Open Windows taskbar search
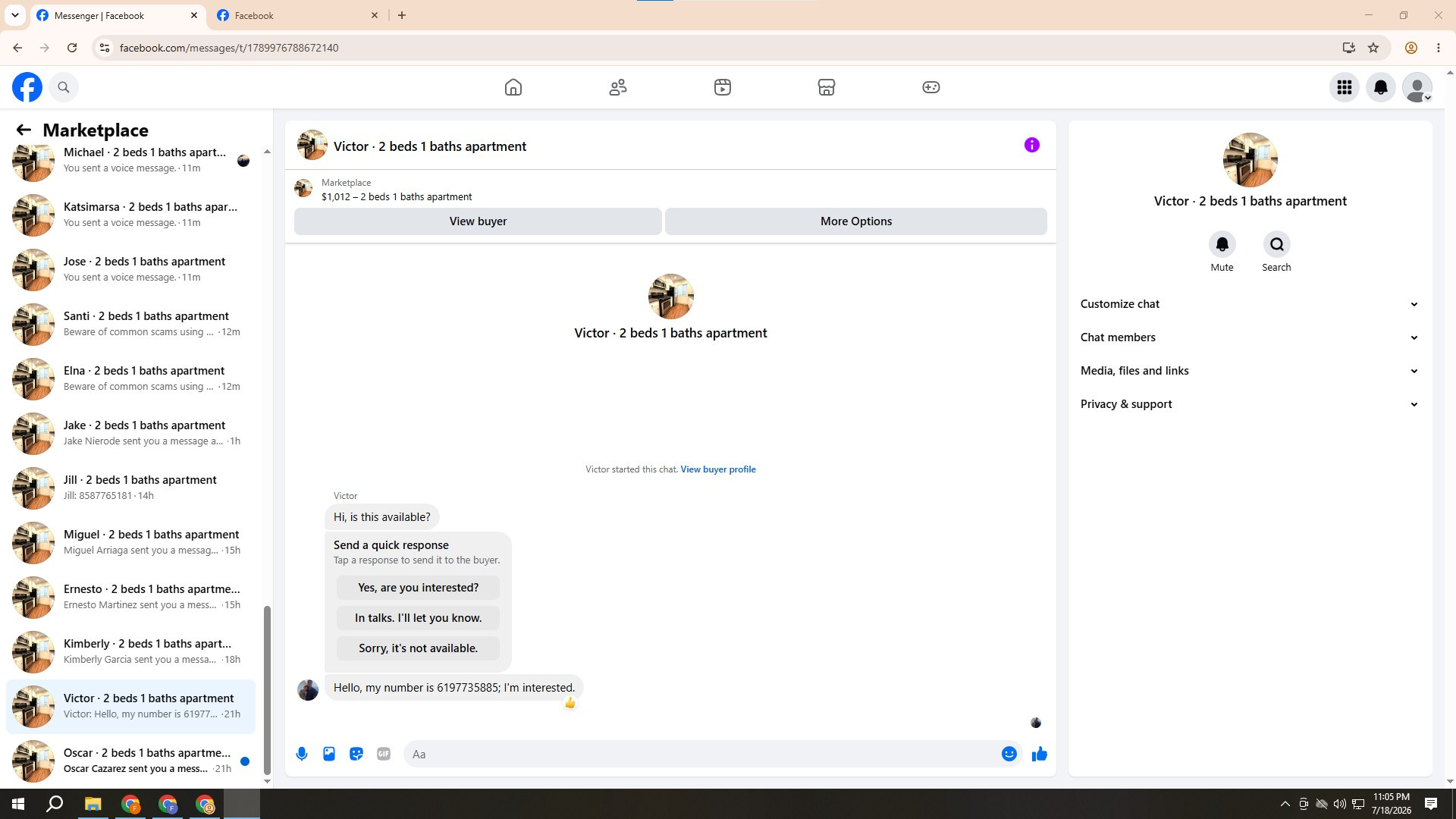Viewport: 1456px width, 819px height. point(55,804)
